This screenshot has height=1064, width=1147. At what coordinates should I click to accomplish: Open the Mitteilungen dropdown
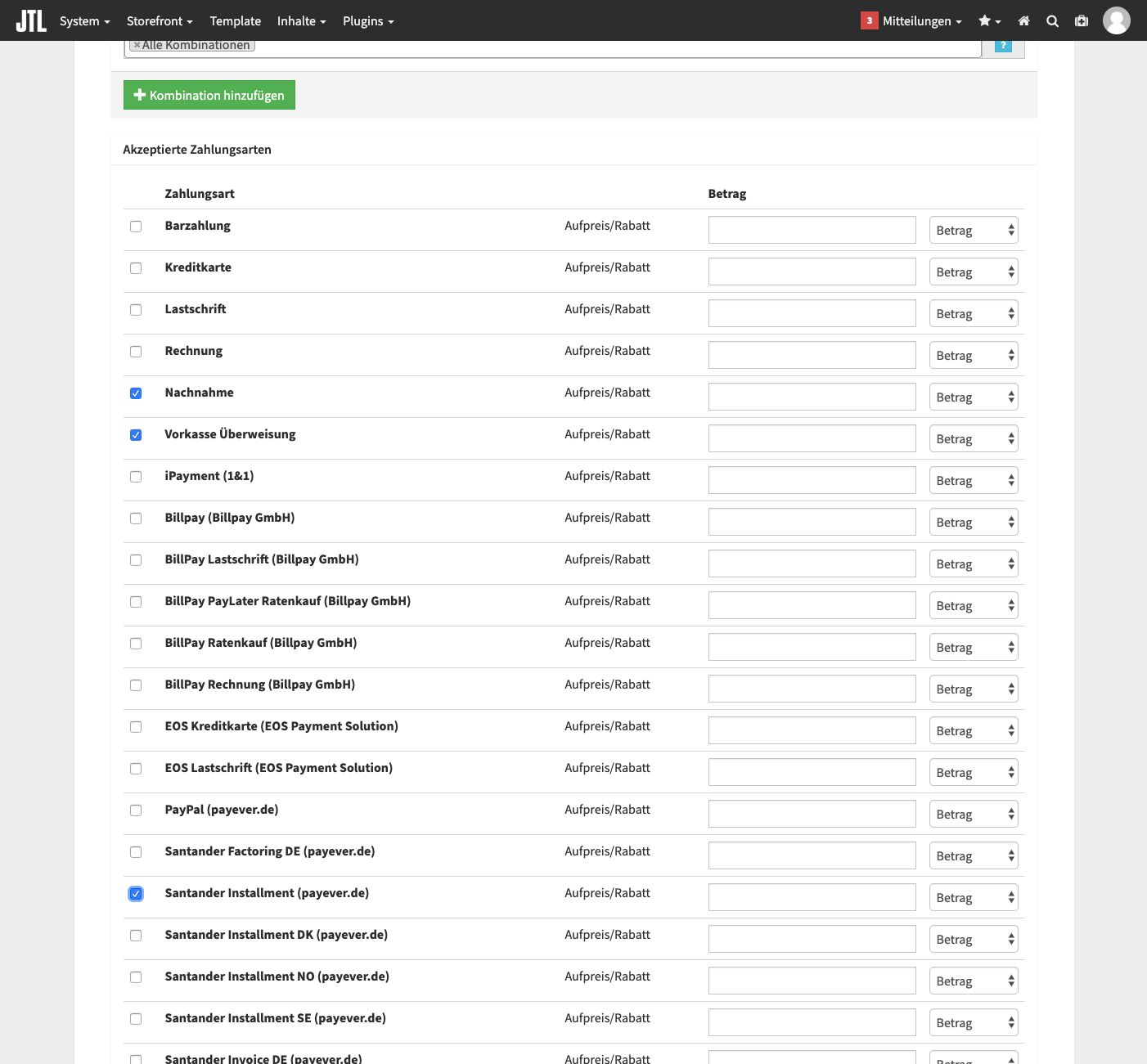click(x=922, y=20)
